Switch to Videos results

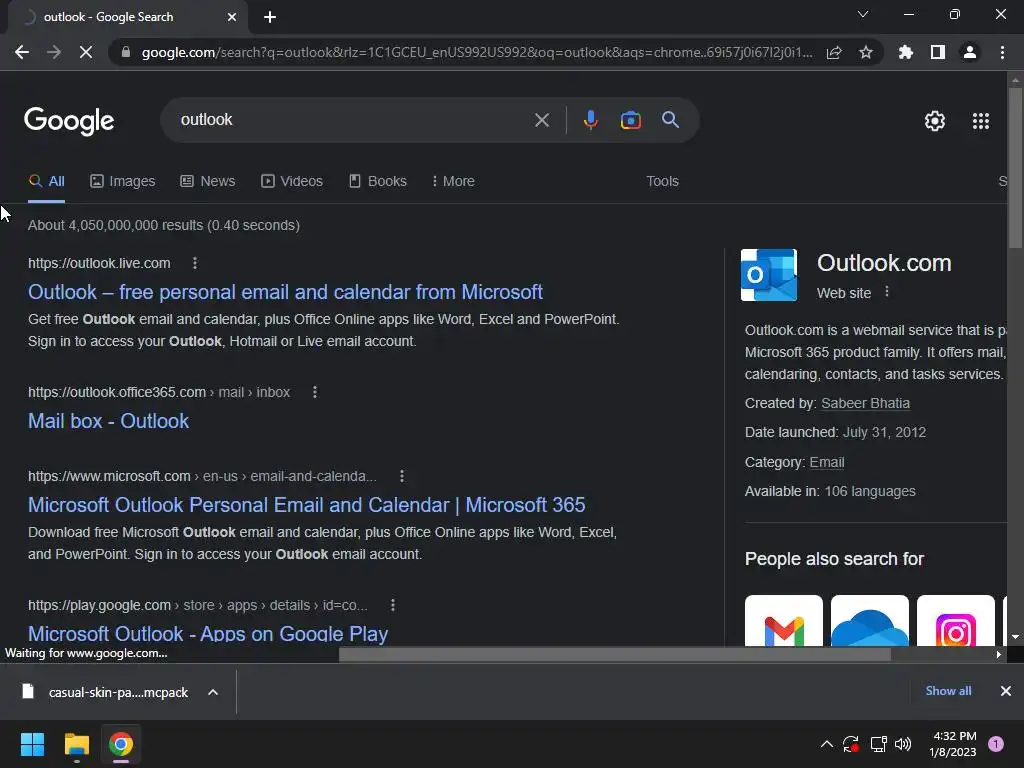[x=292, y=181]
